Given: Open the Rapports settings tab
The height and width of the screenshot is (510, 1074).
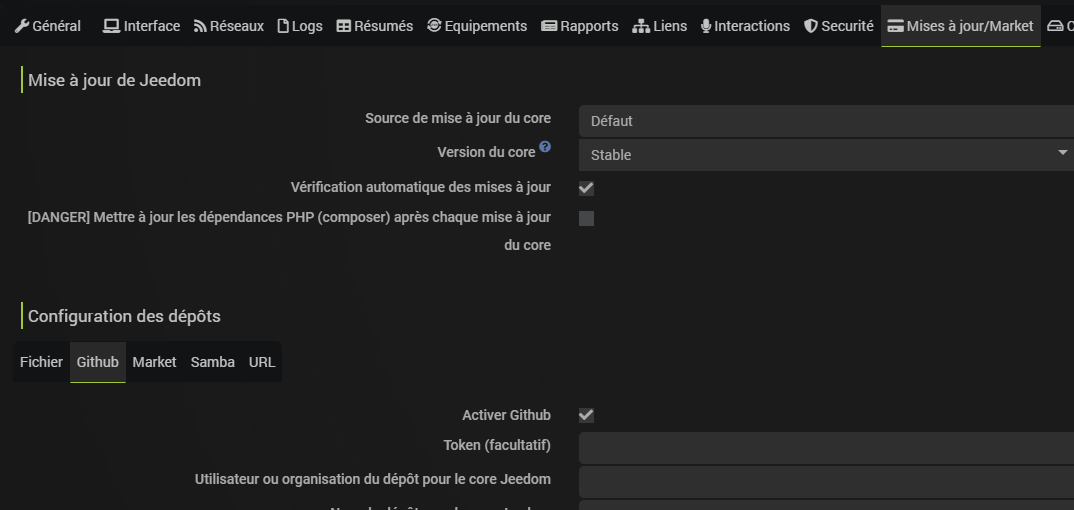Looking at the screenshot, I should click(x=580, y=26).
